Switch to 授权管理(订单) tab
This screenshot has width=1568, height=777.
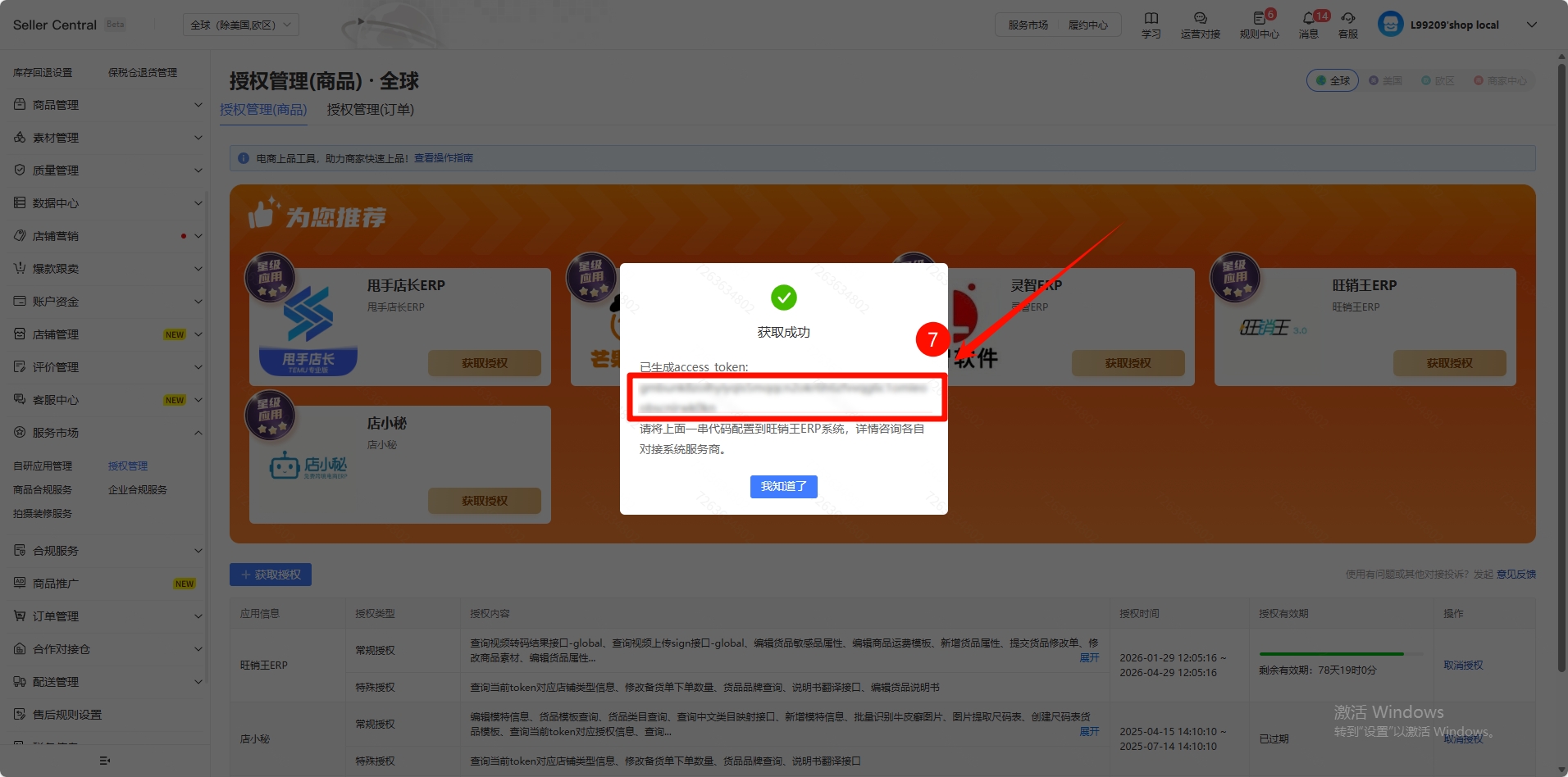click(370, 109)
